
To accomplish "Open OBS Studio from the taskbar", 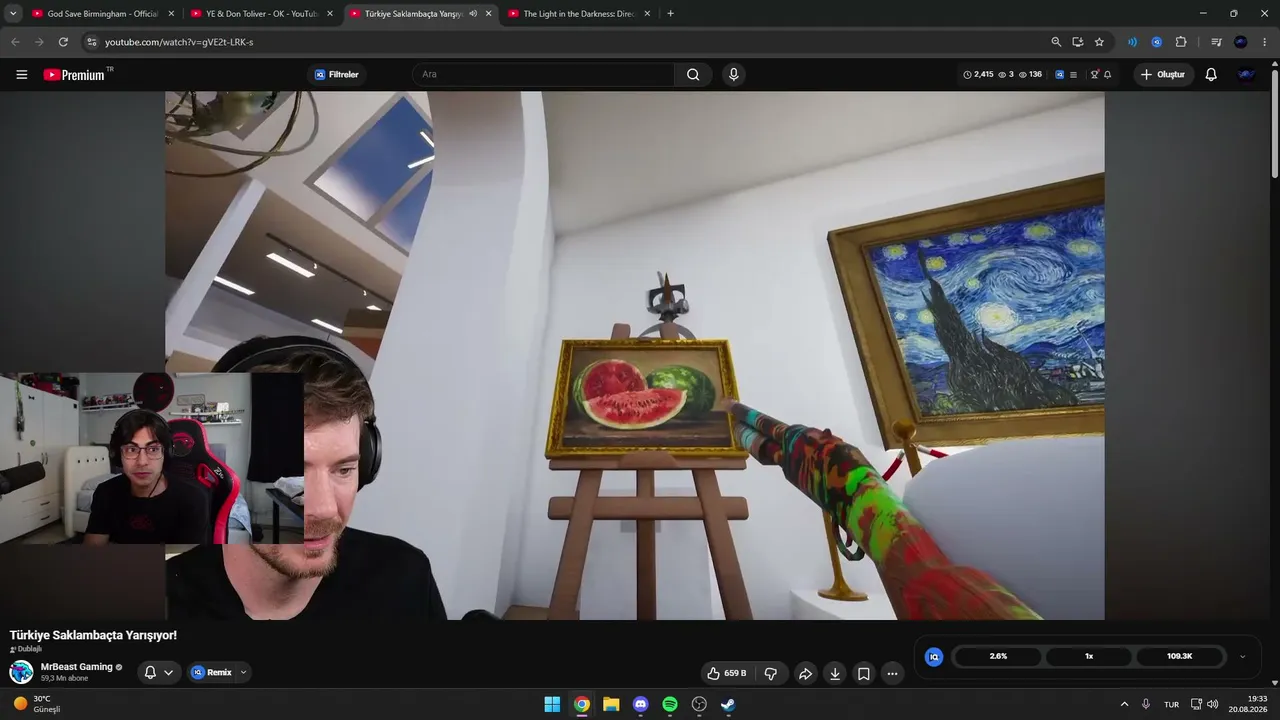I will click(x=699, y=704).
